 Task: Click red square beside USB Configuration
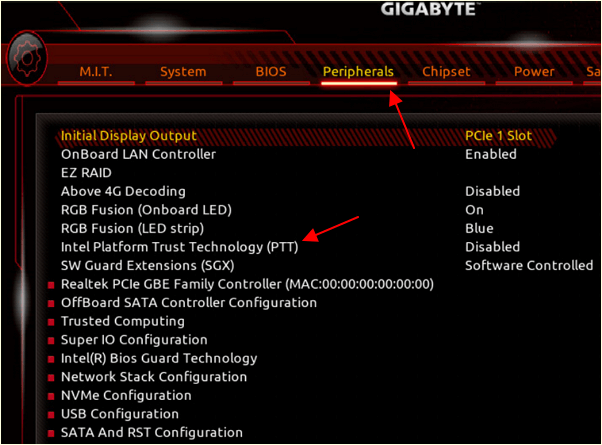click(x=51, y=415)
